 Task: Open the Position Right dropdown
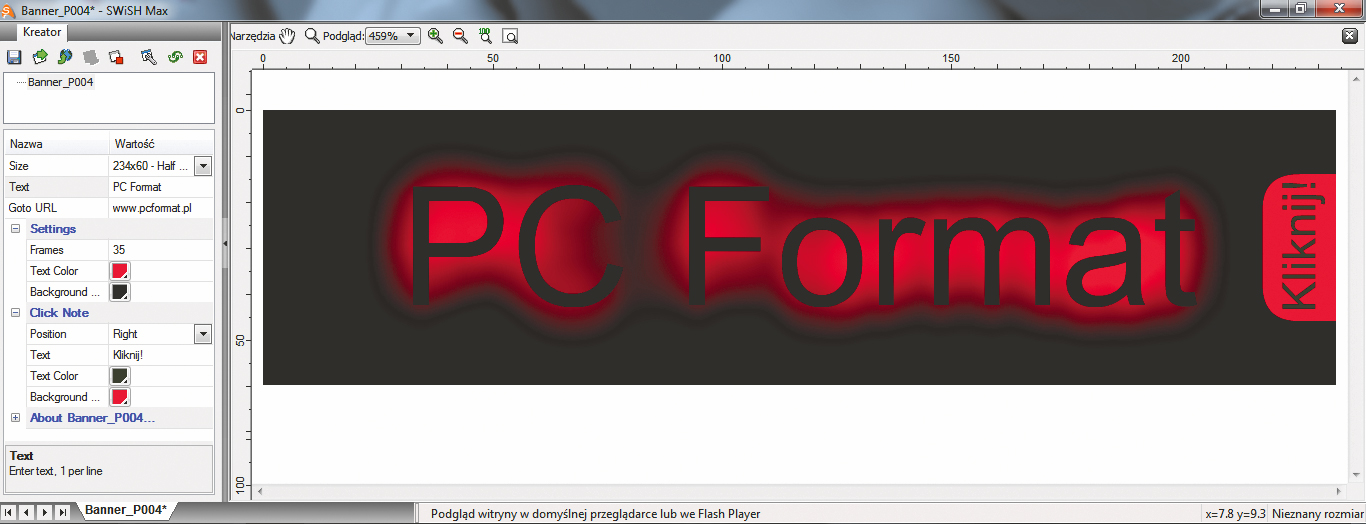click(203, 334)
